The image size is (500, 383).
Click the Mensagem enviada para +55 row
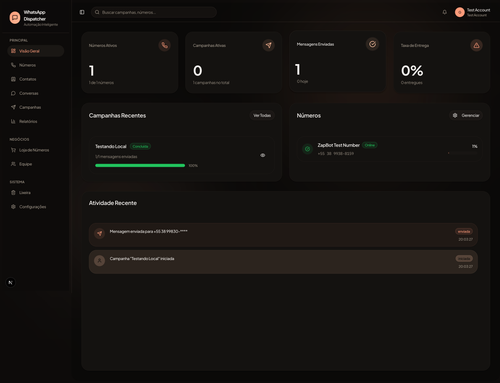283,235
